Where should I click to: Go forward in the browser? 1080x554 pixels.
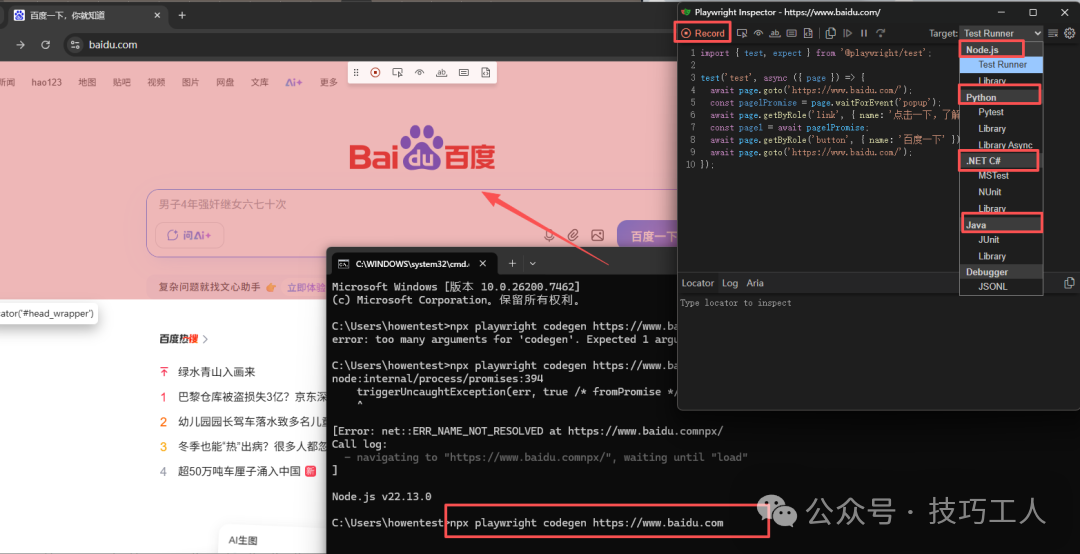pos(21,45)
